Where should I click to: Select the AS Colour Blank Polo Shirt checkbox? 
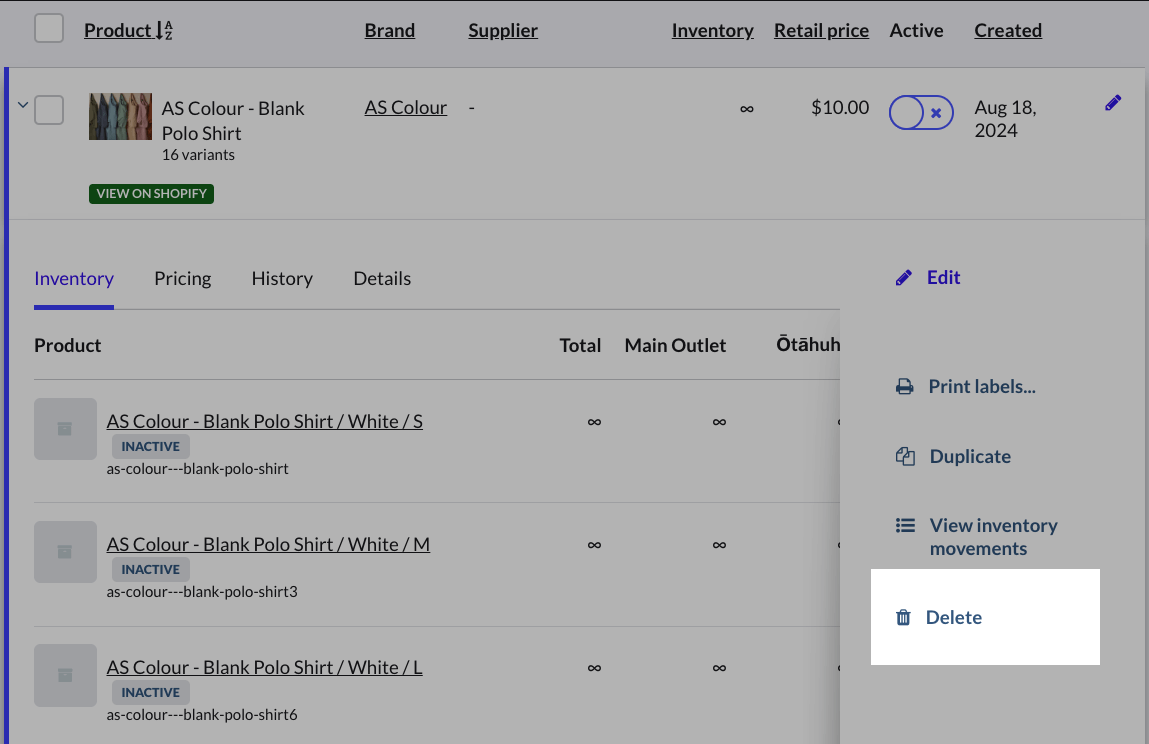[x=49, y=109]
